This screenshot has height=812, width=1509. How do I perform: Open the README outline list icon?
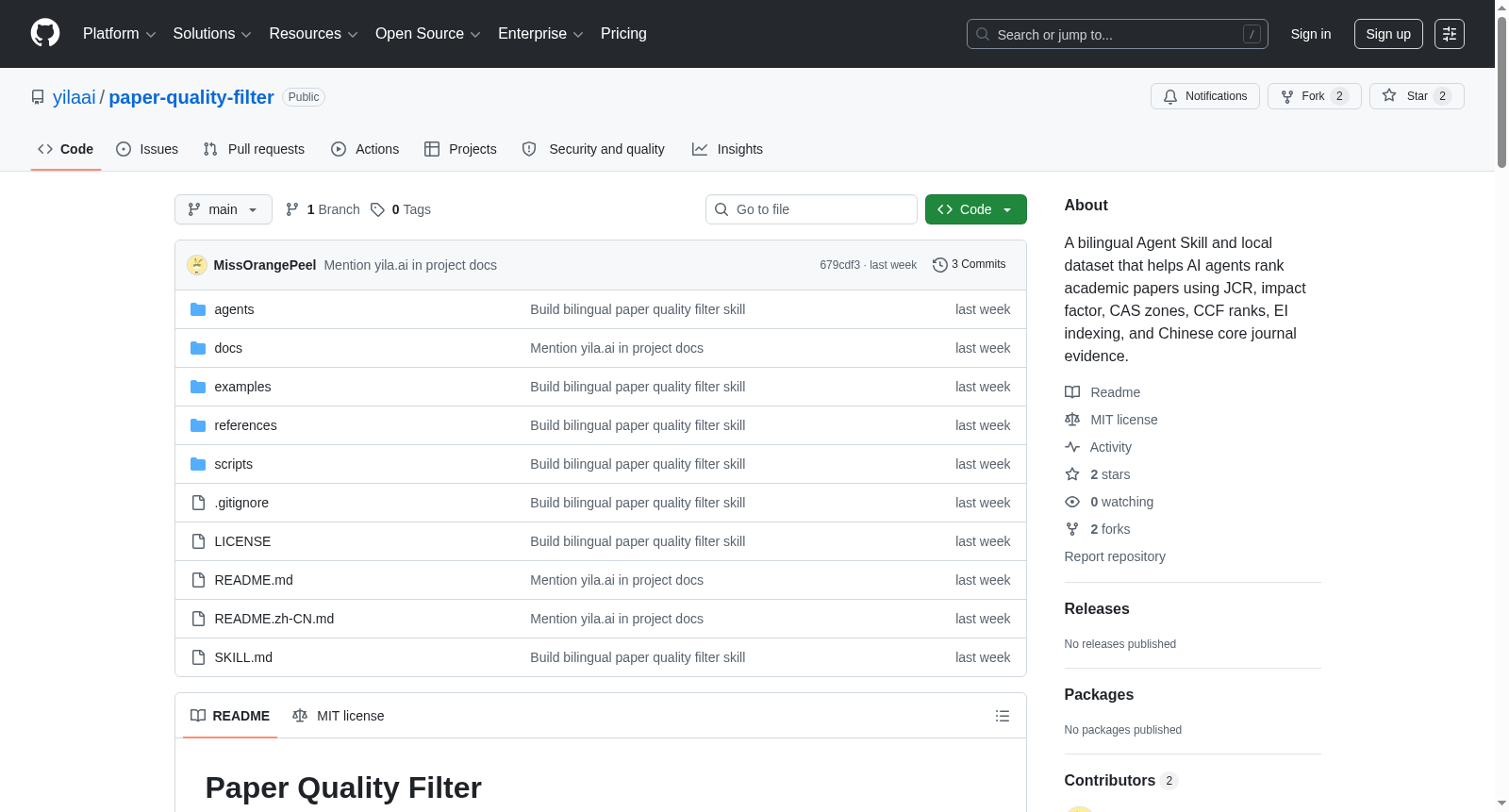1003,716
